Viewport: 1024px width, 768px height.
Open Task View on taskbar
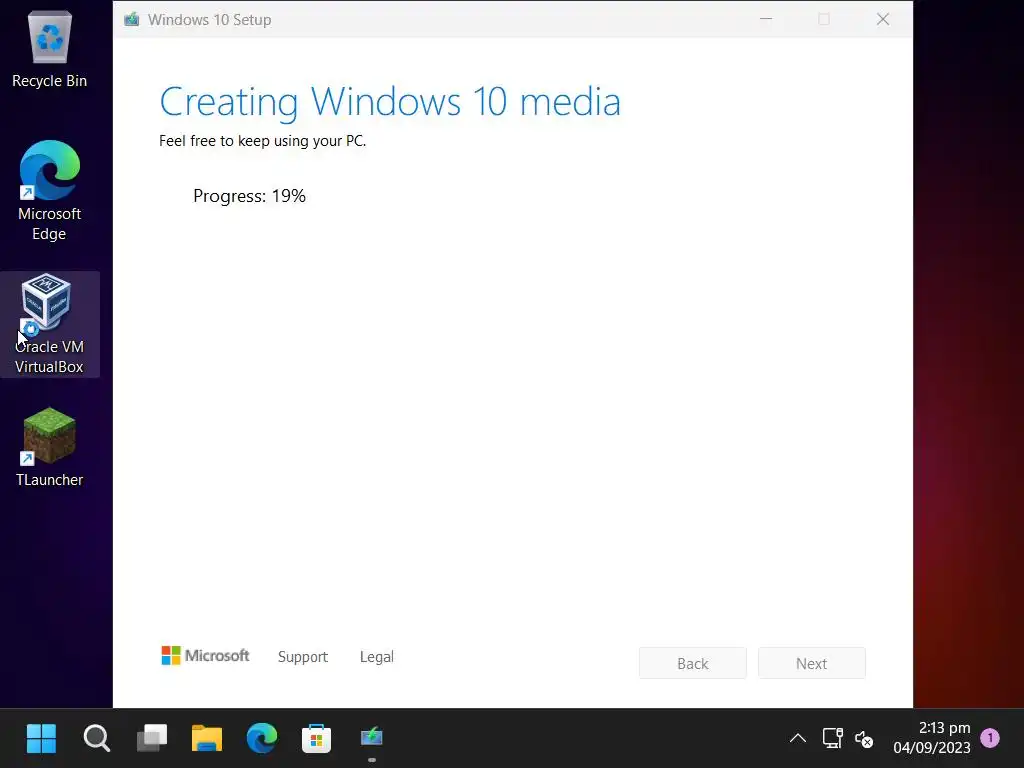click(x=152, y=739)
